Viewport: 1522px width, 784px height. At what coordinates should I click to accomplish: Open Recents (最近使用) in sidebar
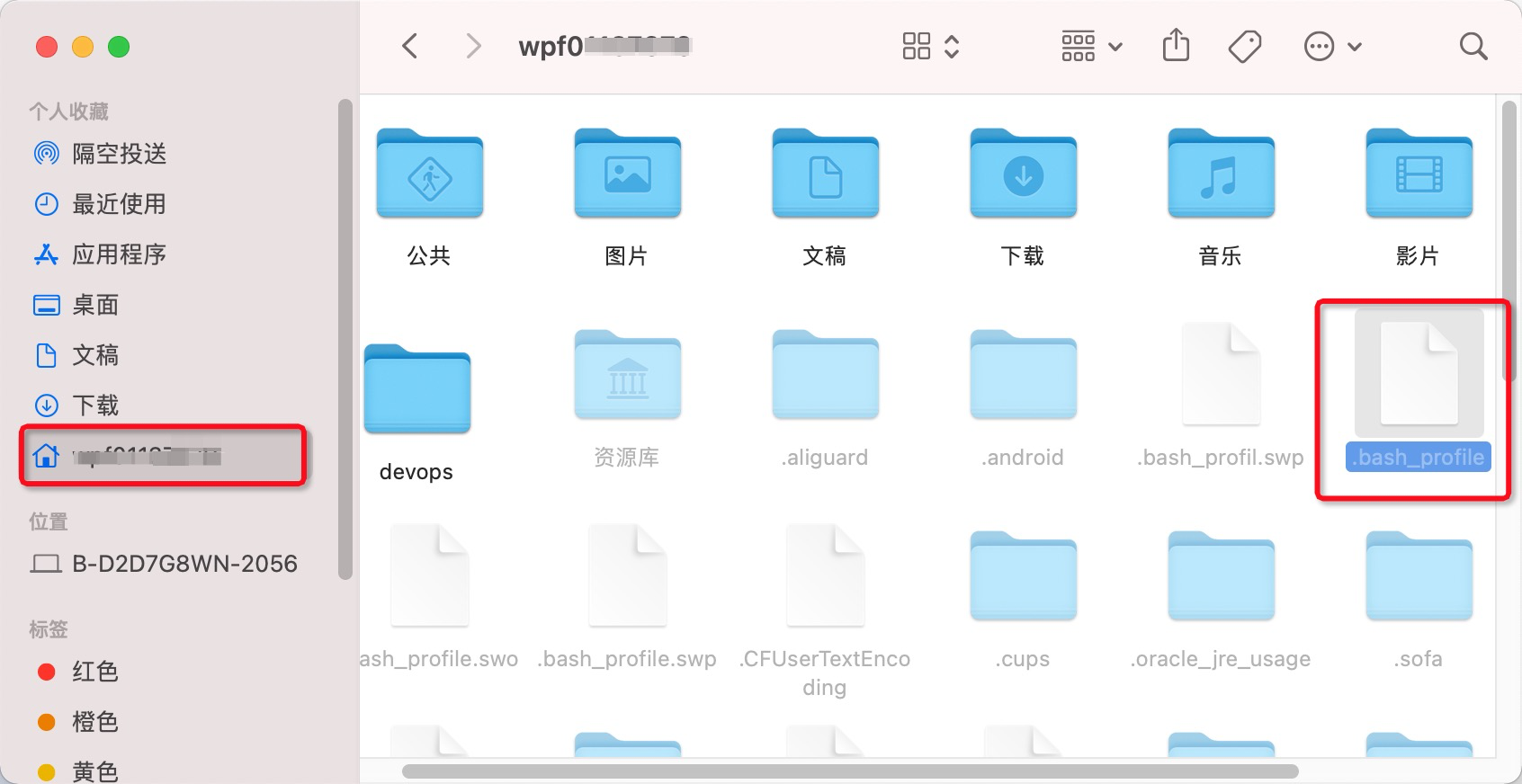click(x=99, y=204)
